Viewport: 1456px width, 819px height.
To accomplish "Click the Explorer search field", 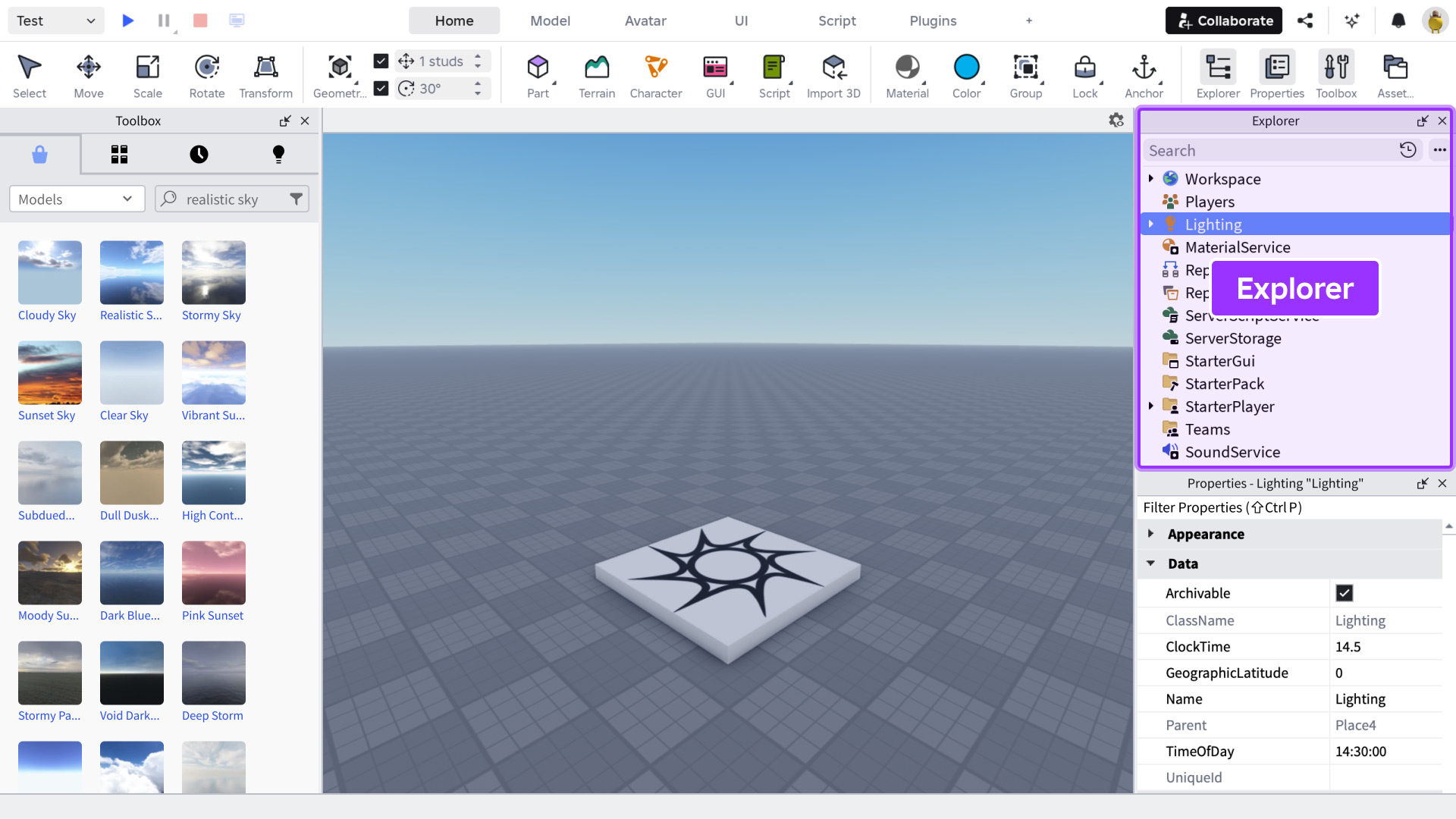I will [x=1266, y=150].
